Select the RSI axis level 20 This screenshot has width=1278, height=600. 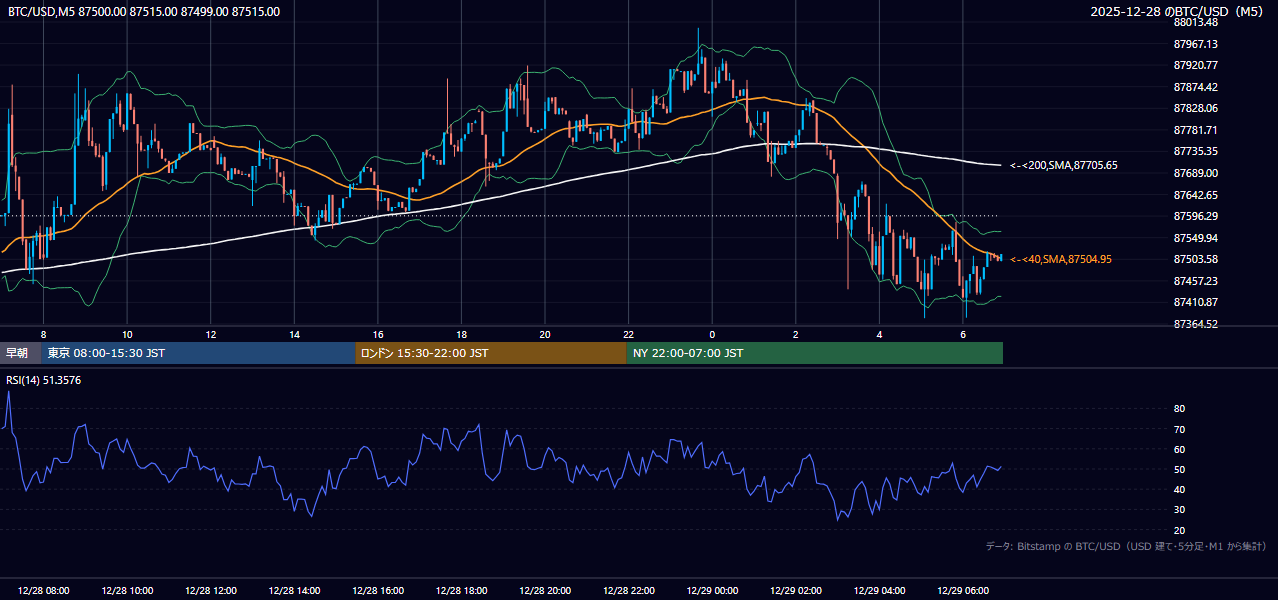coord(1180,530)
